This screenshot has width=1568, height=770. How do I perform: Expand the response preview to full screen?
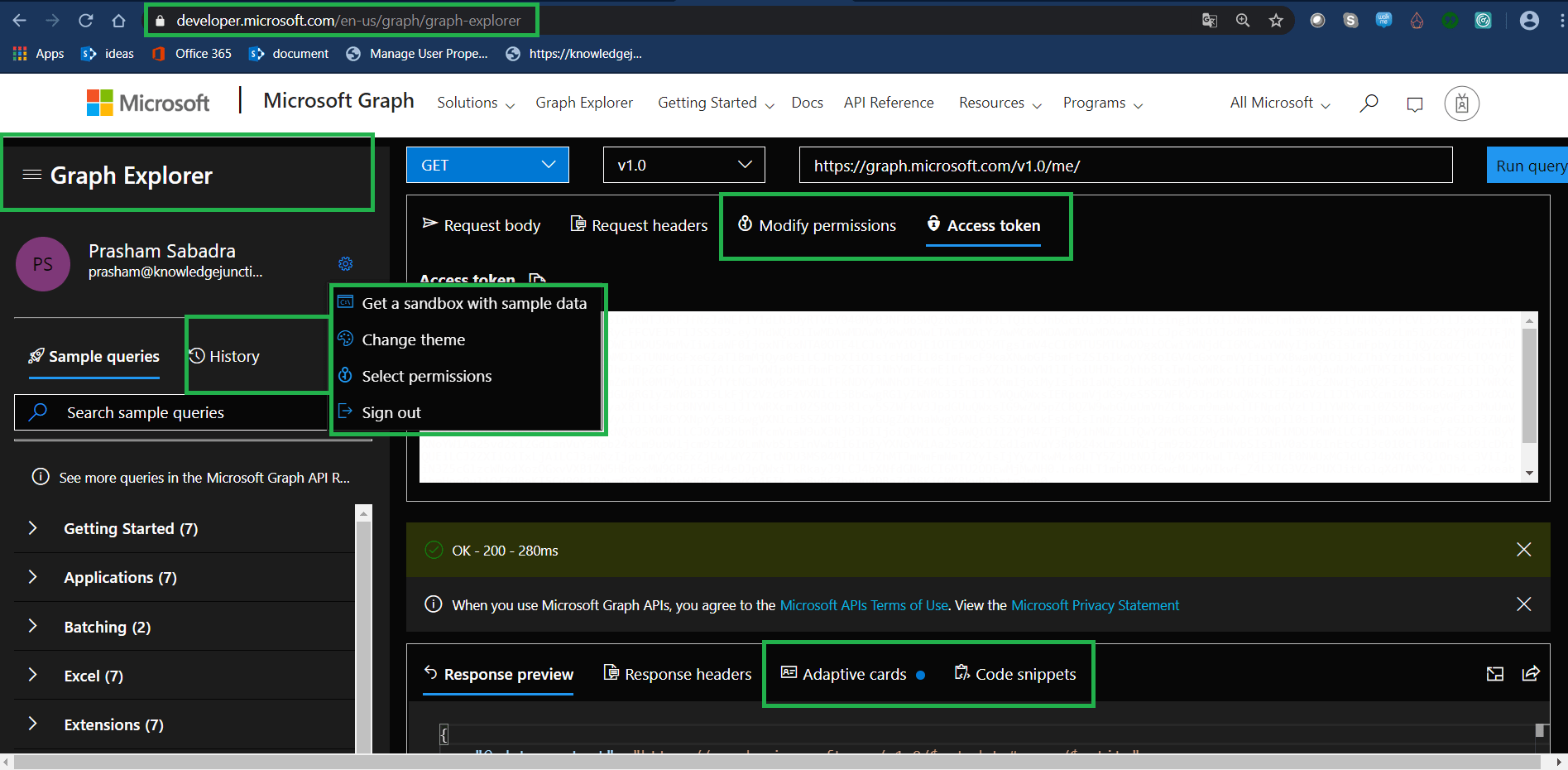pos(1494,674)
